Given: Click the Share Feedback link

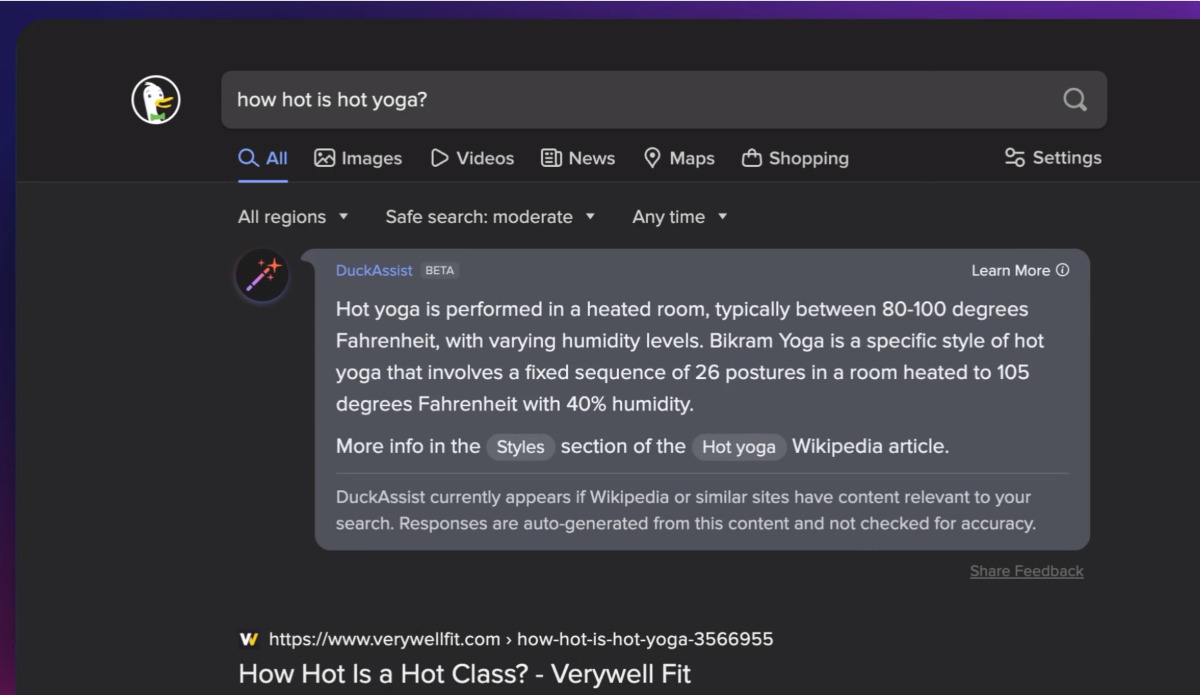Looking at the screenshot, I should [x=1026, y=571].
